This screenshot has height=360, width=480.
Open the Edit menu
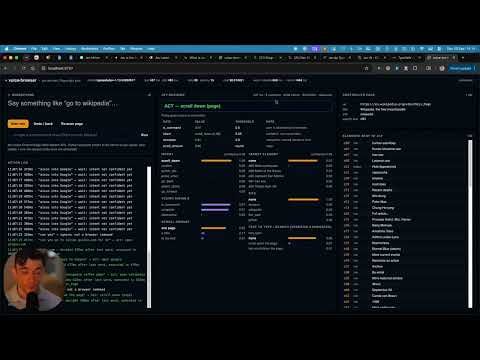tap(45, 49)
